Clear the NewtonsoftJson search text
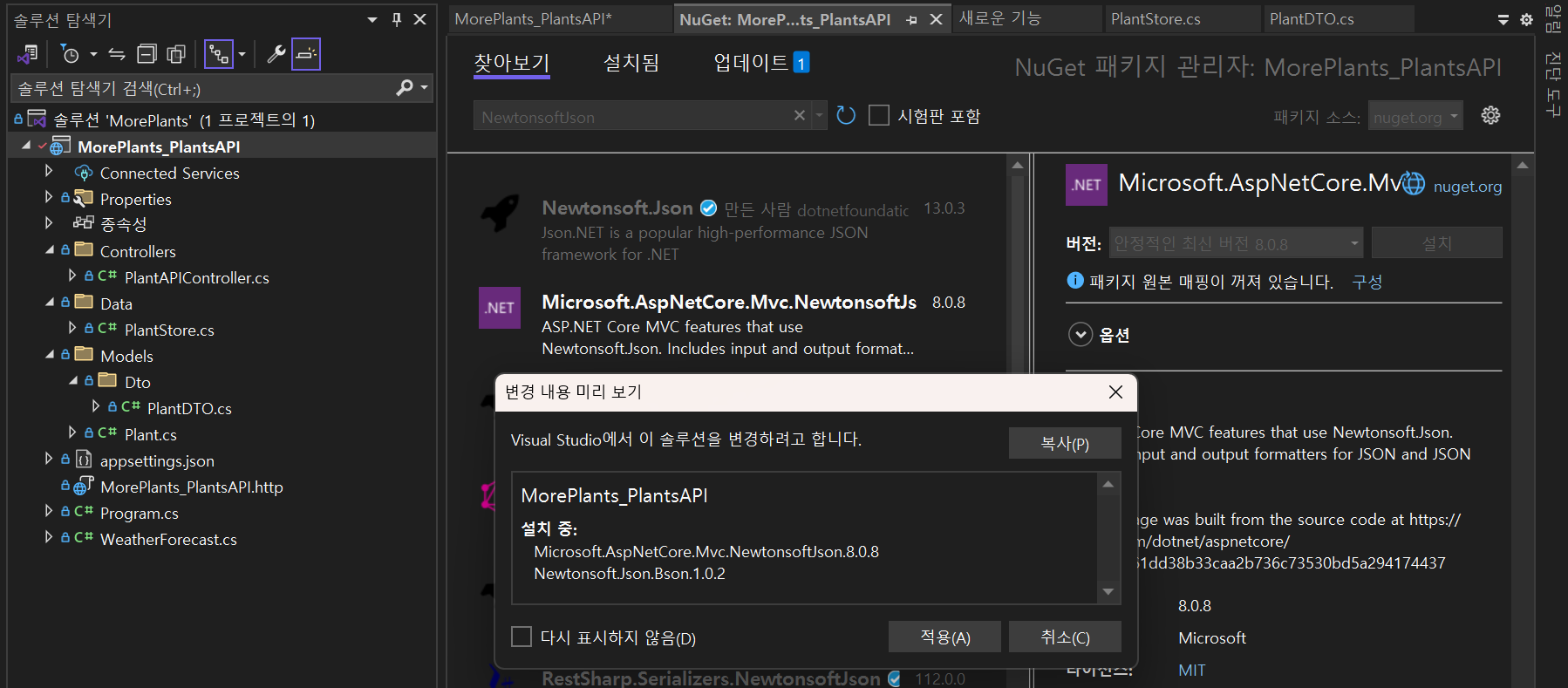The height and width of the screenshot is (688, 1568). pyautogui.click(x=800, y=115)
